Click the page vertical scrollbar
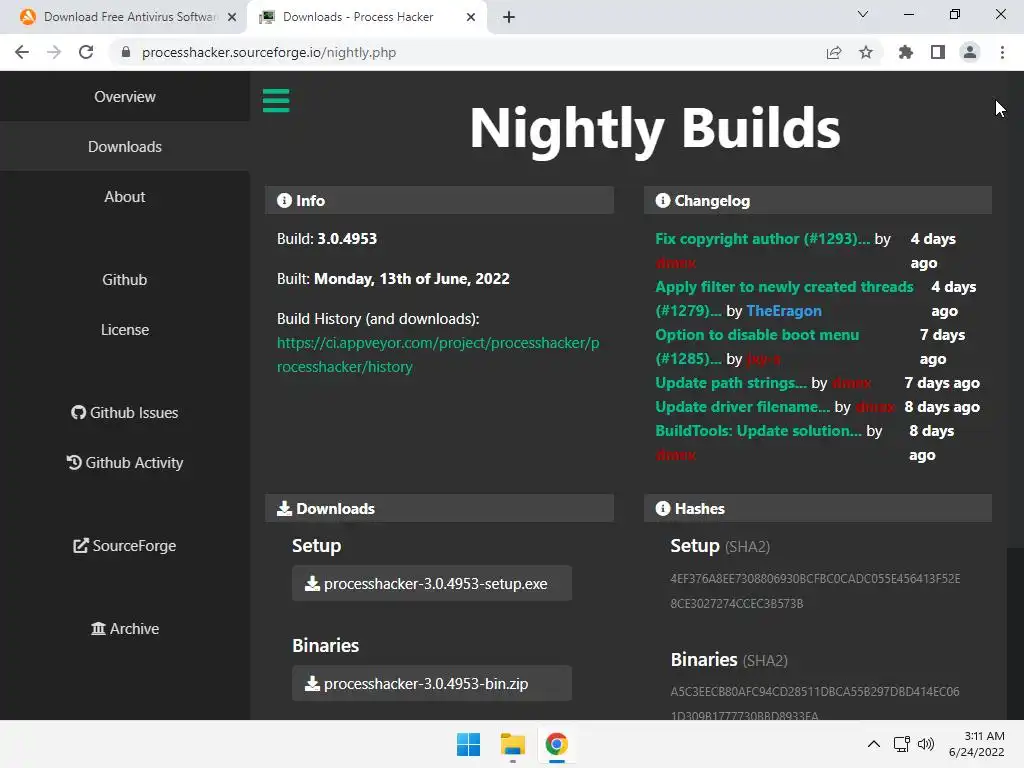 pos(1016,395)
